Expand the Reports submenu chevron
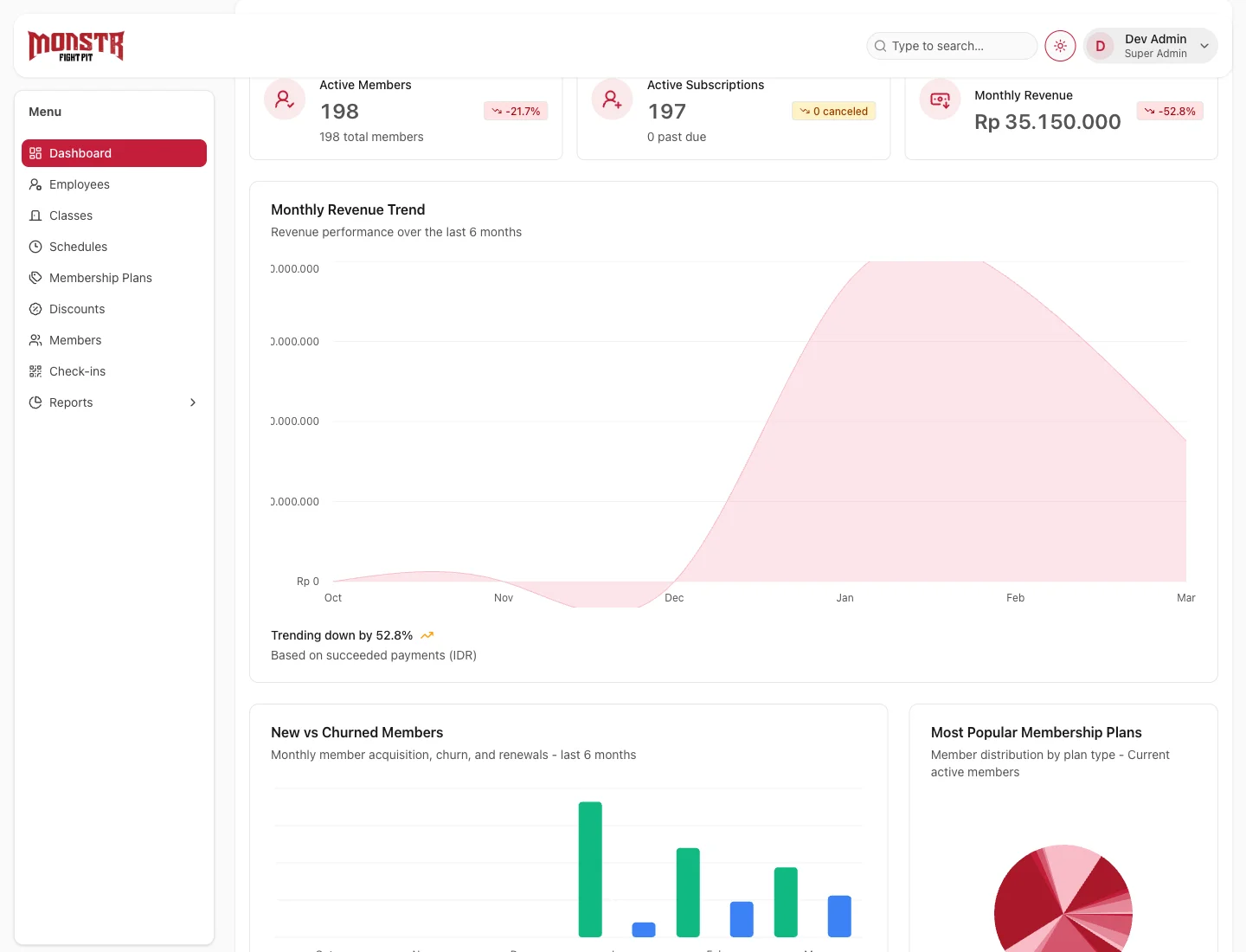 pos(193,402)
